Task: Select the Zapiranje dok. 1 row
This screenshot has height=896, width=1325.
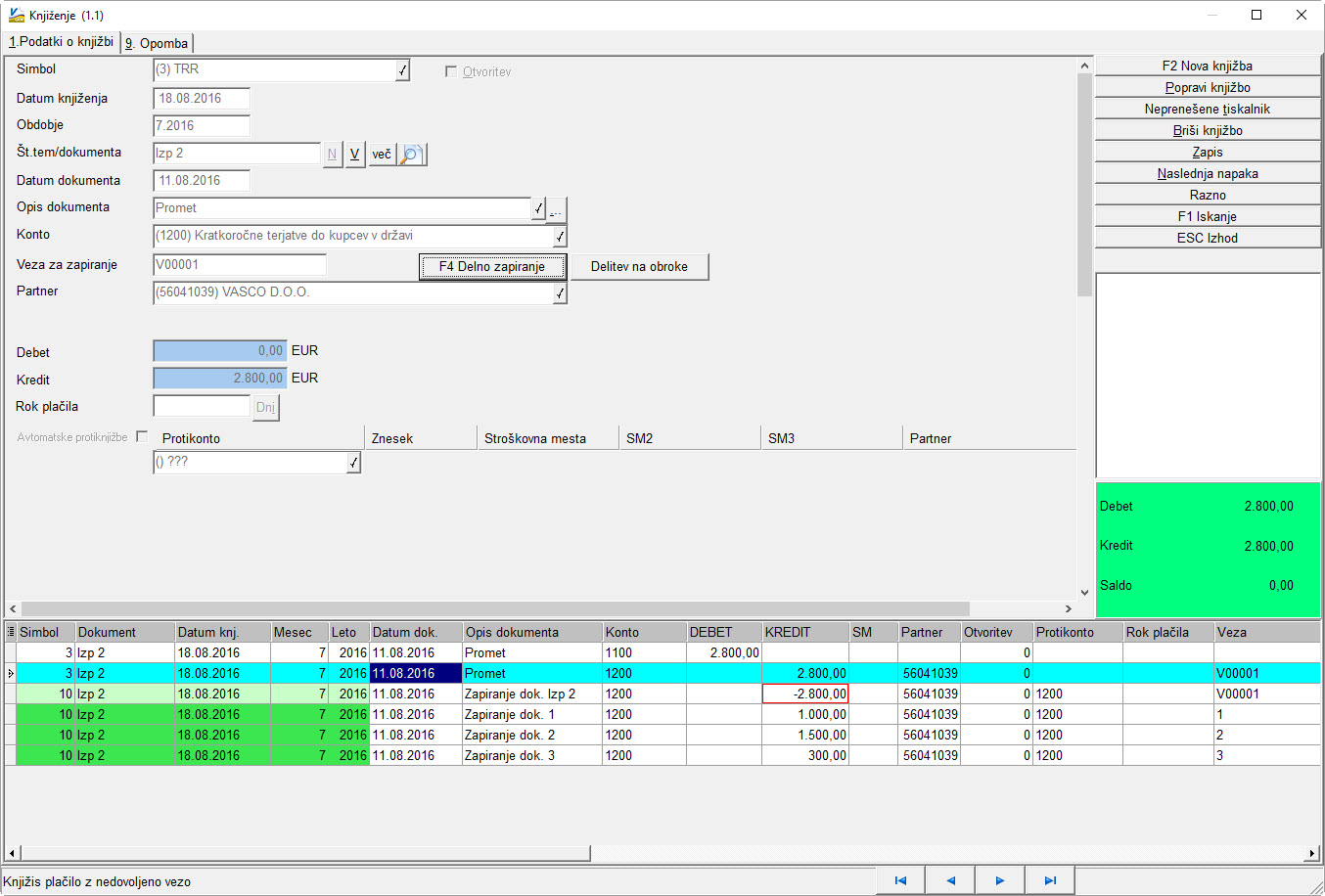Action: click(668, 714)
